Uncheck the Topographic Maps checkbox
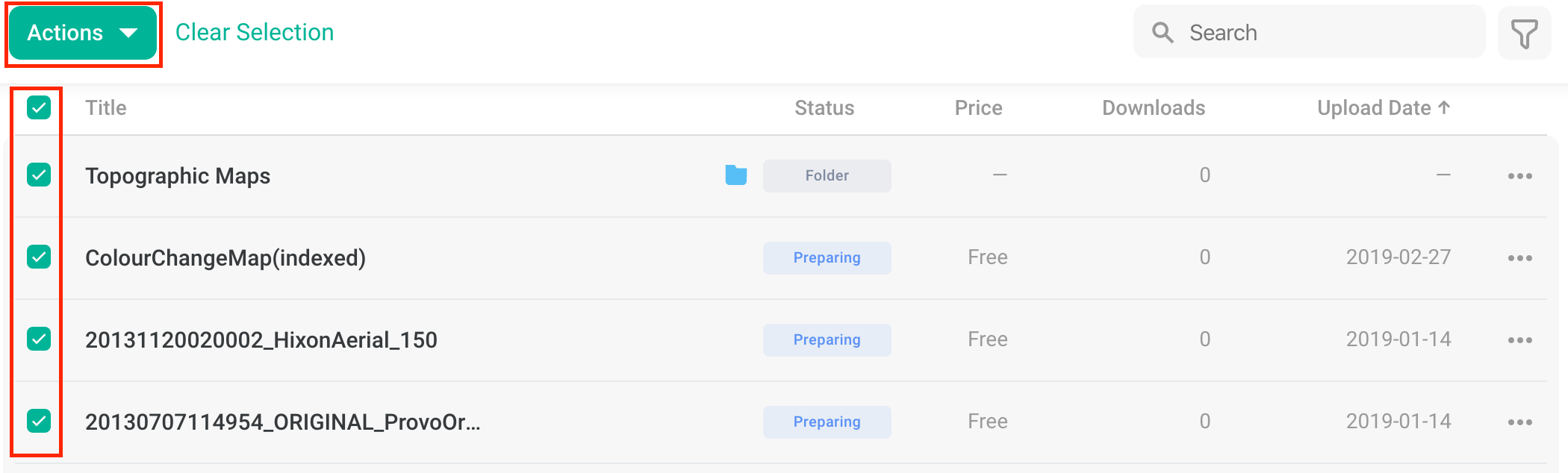Image resolution: width=1568 pixels, height=473 pixels. coord(39,175)
